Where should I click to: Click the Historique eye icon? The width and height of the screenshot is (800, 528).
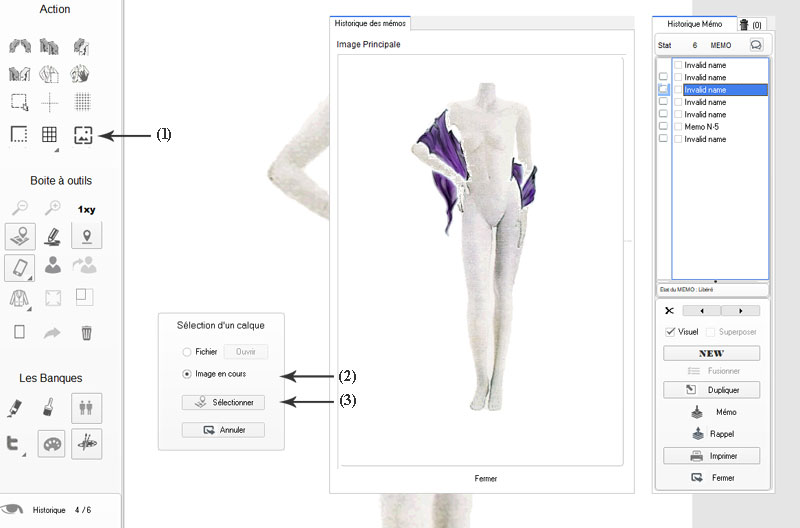pos(14,508)
